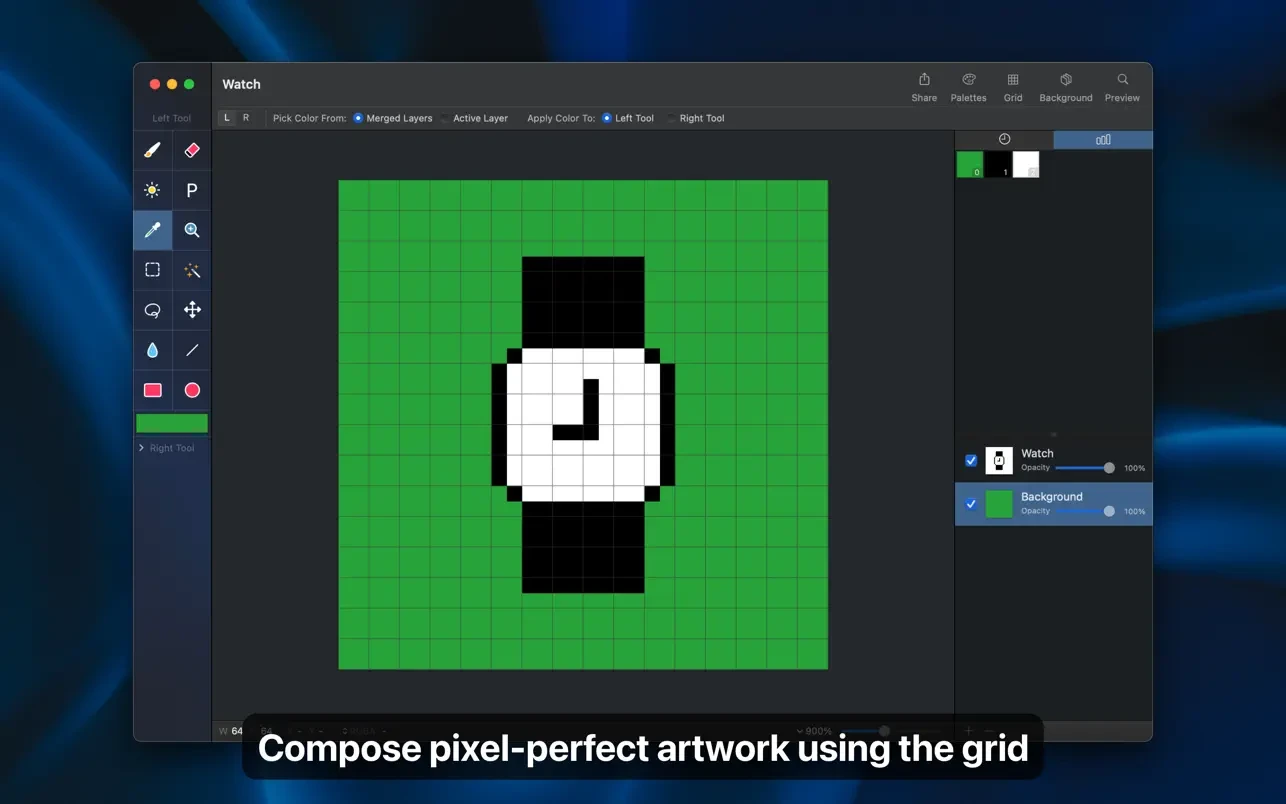Image resolution: width=1286 pixels, height=804 pixels.
Task: Switch to the history clock tab
Action: coord(1004,140)
